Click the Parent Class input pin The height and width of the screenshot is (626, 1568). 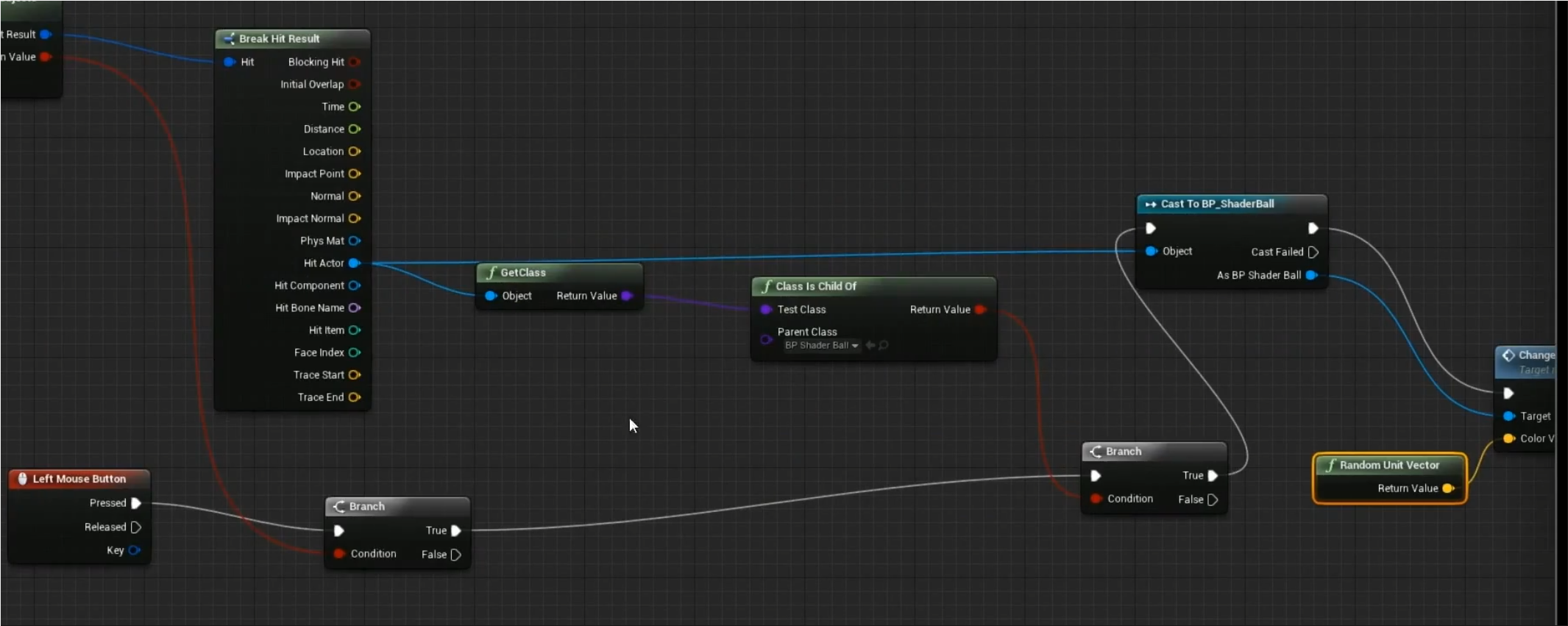click(766, 339)
